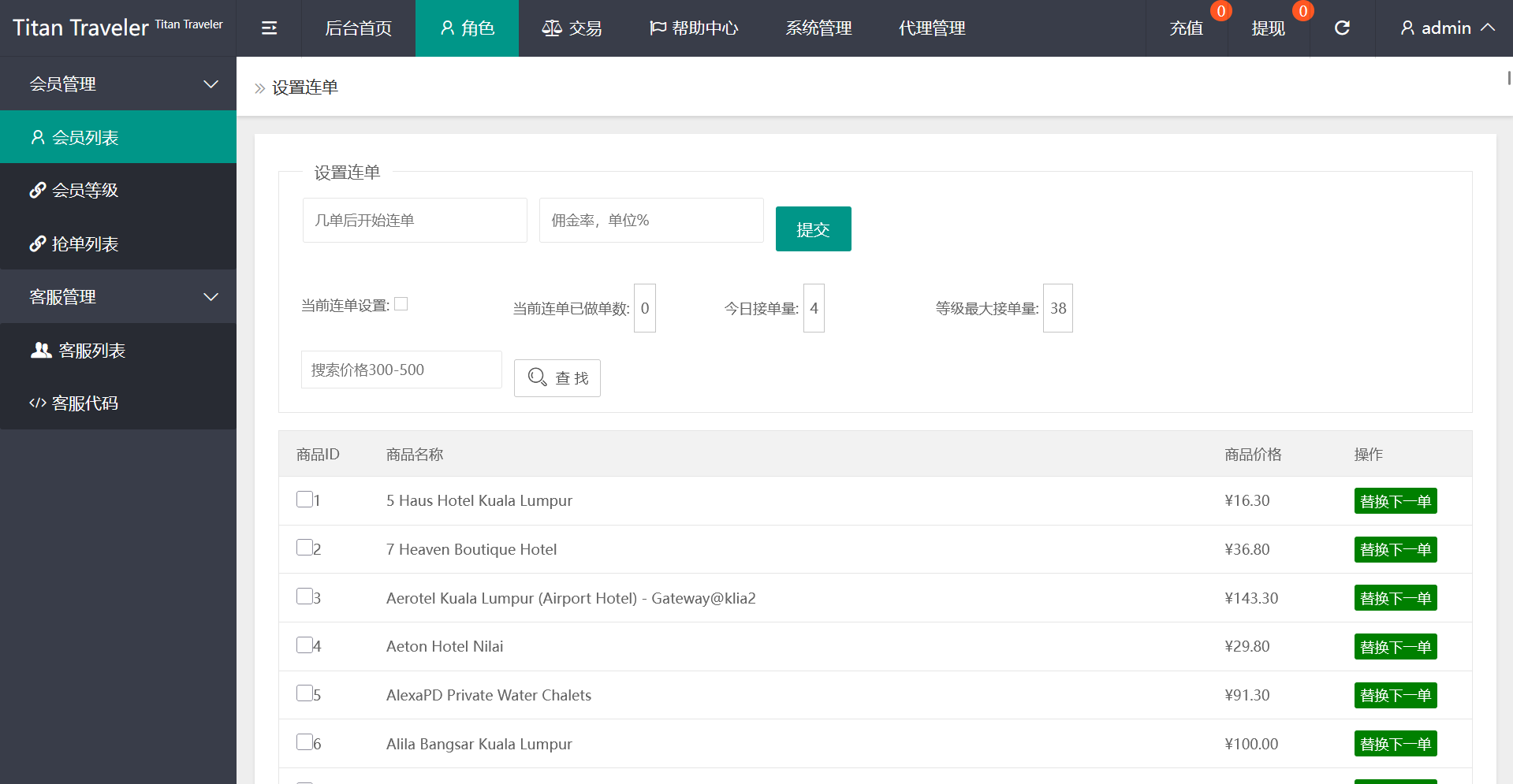Viewport: 1513px width, 784px height.
Task: Collapse the 会员管理 sidebar section
Action: pyautogui.click(x=211, y=84)
